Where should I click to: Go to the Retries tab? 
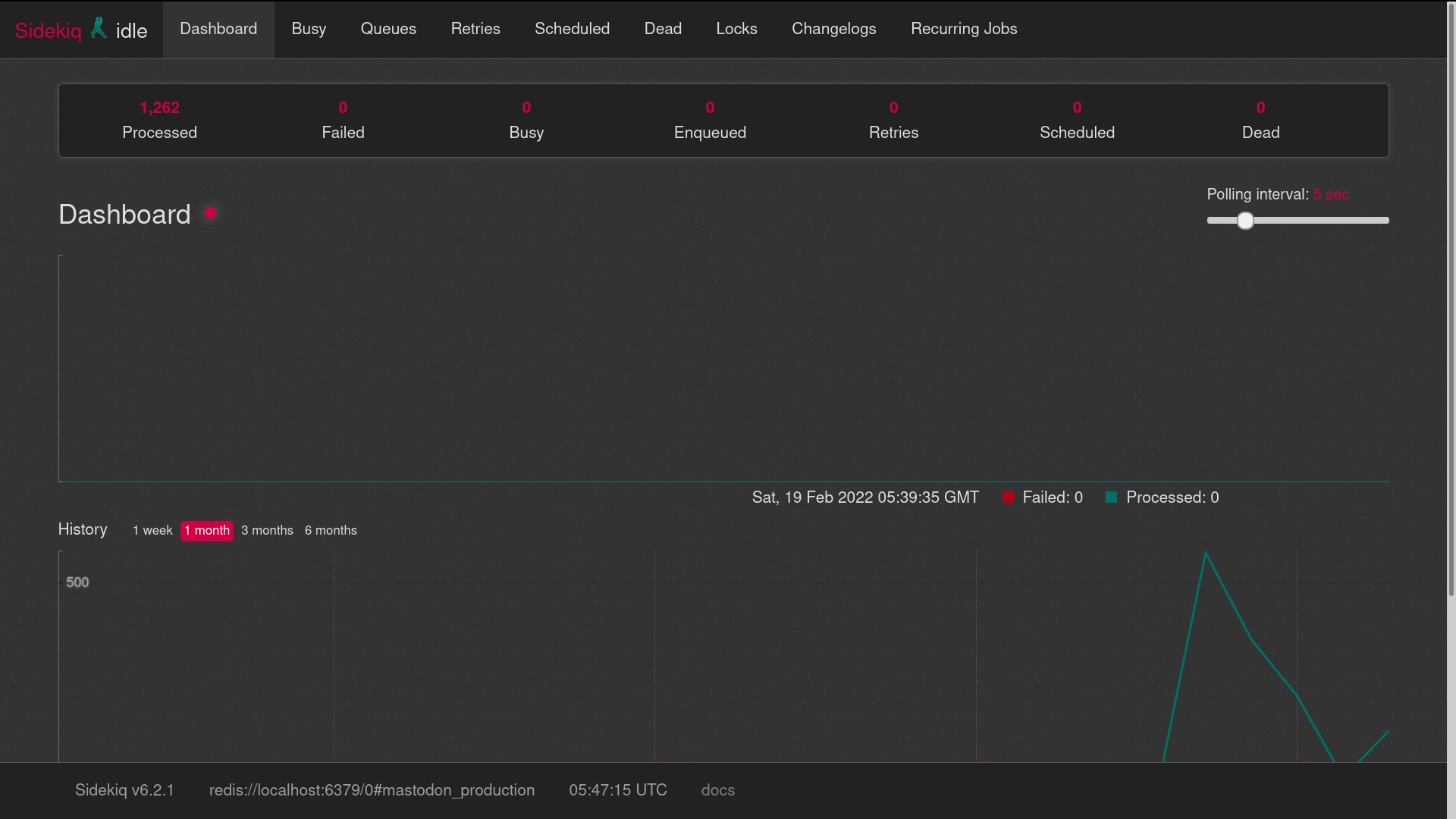(x=475, y=29)
